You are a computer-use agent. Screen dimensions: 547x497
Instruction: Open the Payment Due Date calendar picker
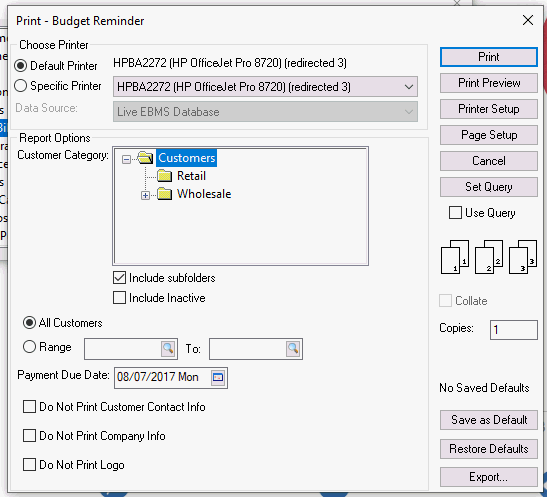click(218, 377)
